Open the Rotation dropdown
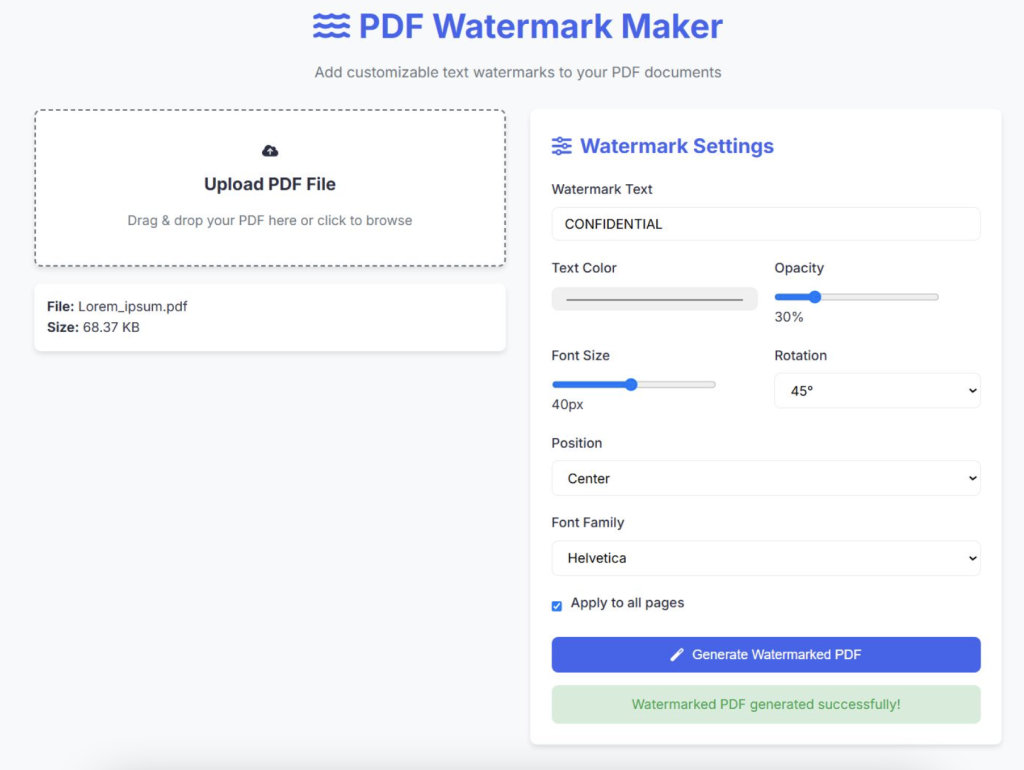The image size is (1024, 770). 876,390
